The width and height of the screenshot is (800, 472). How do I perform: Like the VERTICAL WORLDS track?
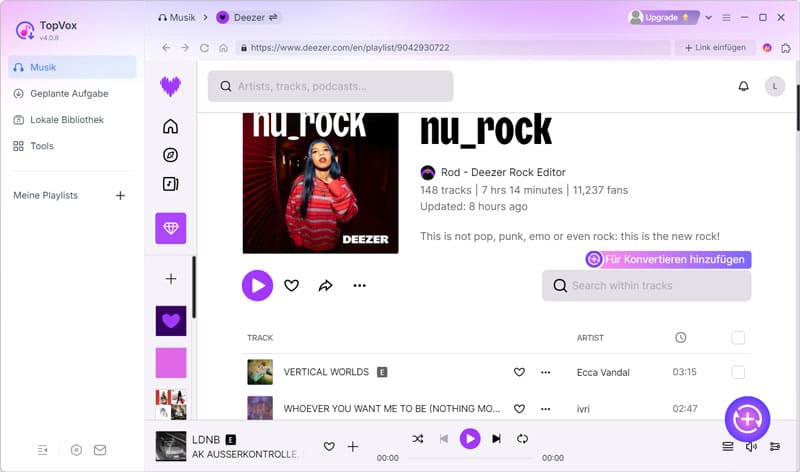tap(519, 372)
